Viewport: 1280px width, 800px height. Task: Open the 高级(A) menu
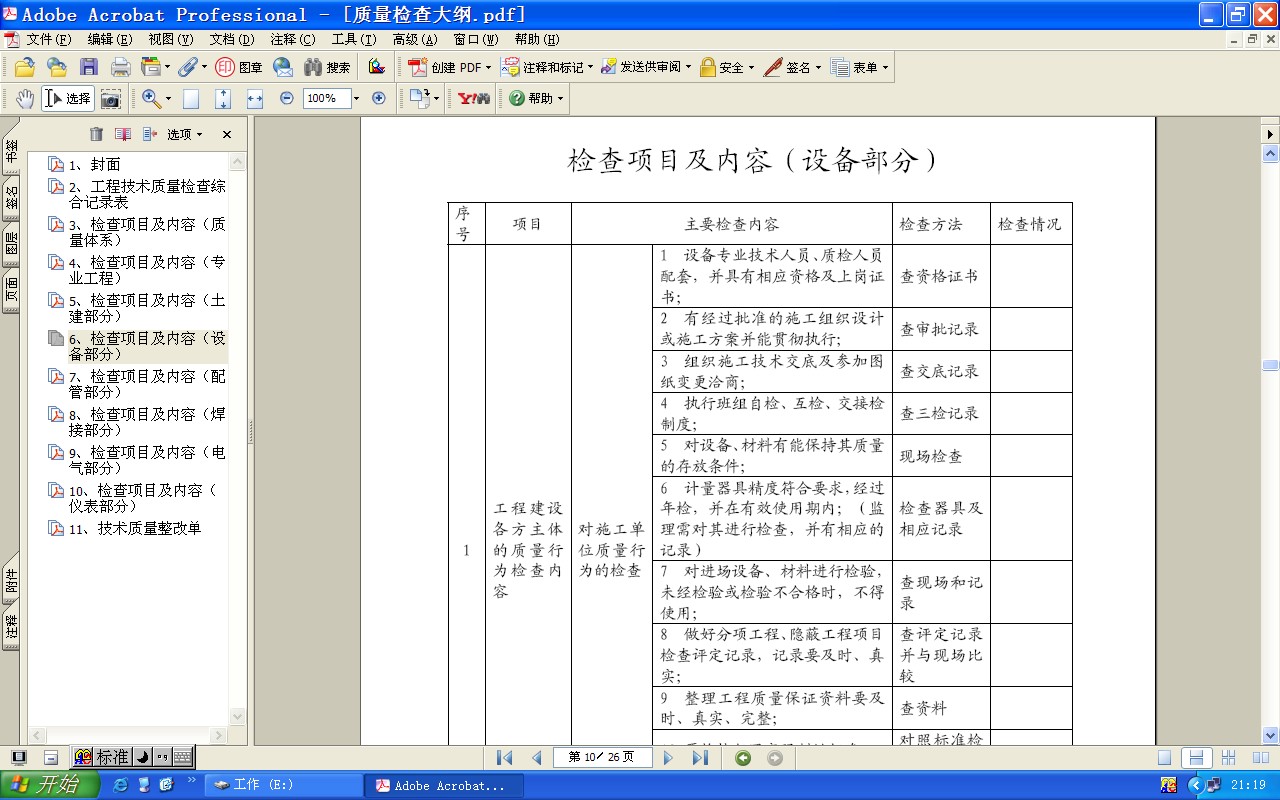pyautogui.click(x=415, y=40)
